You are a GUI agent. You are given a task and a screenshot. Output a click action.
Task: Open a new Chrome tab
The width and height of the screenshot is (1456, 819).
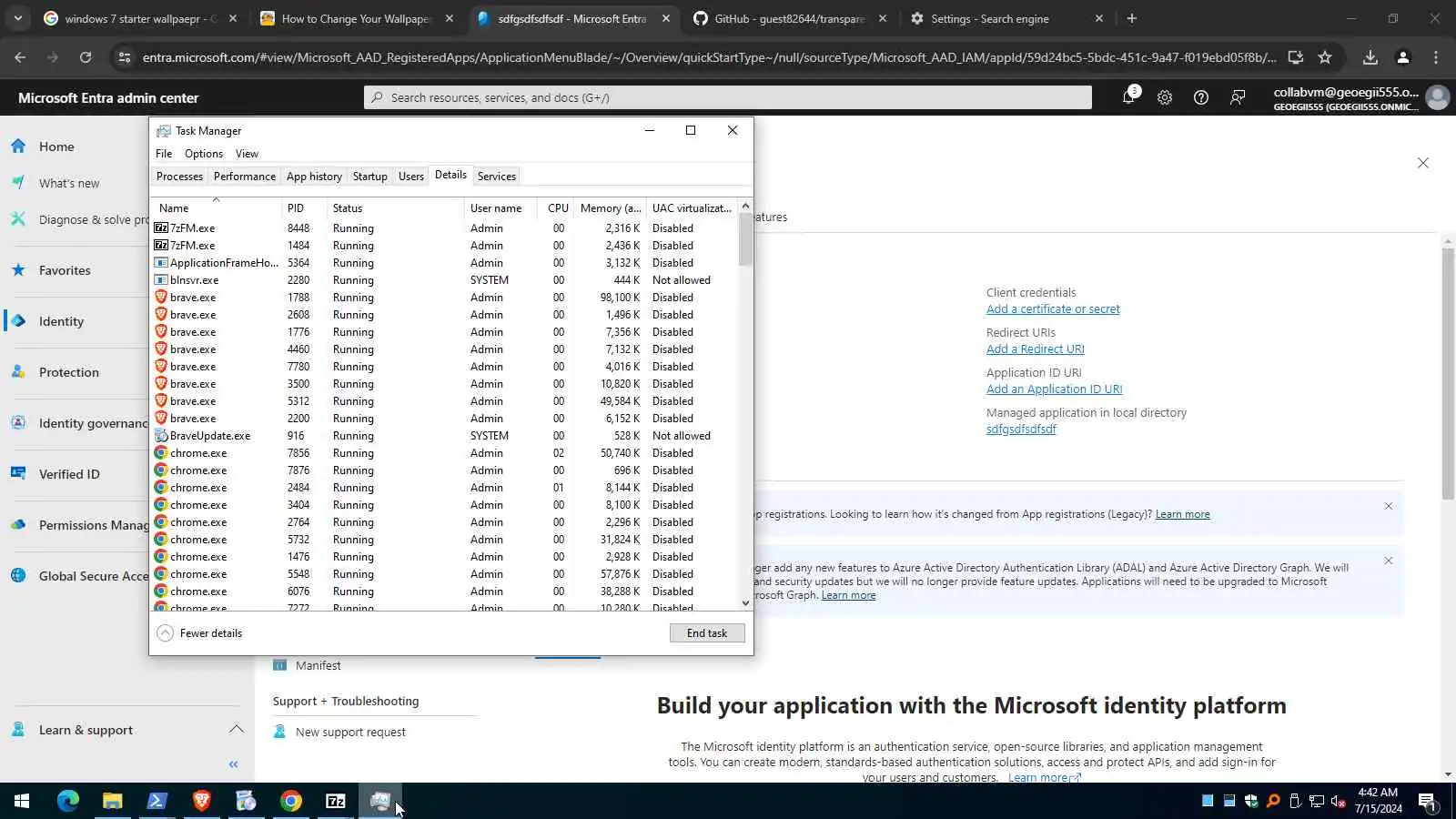coord(1132,18)
